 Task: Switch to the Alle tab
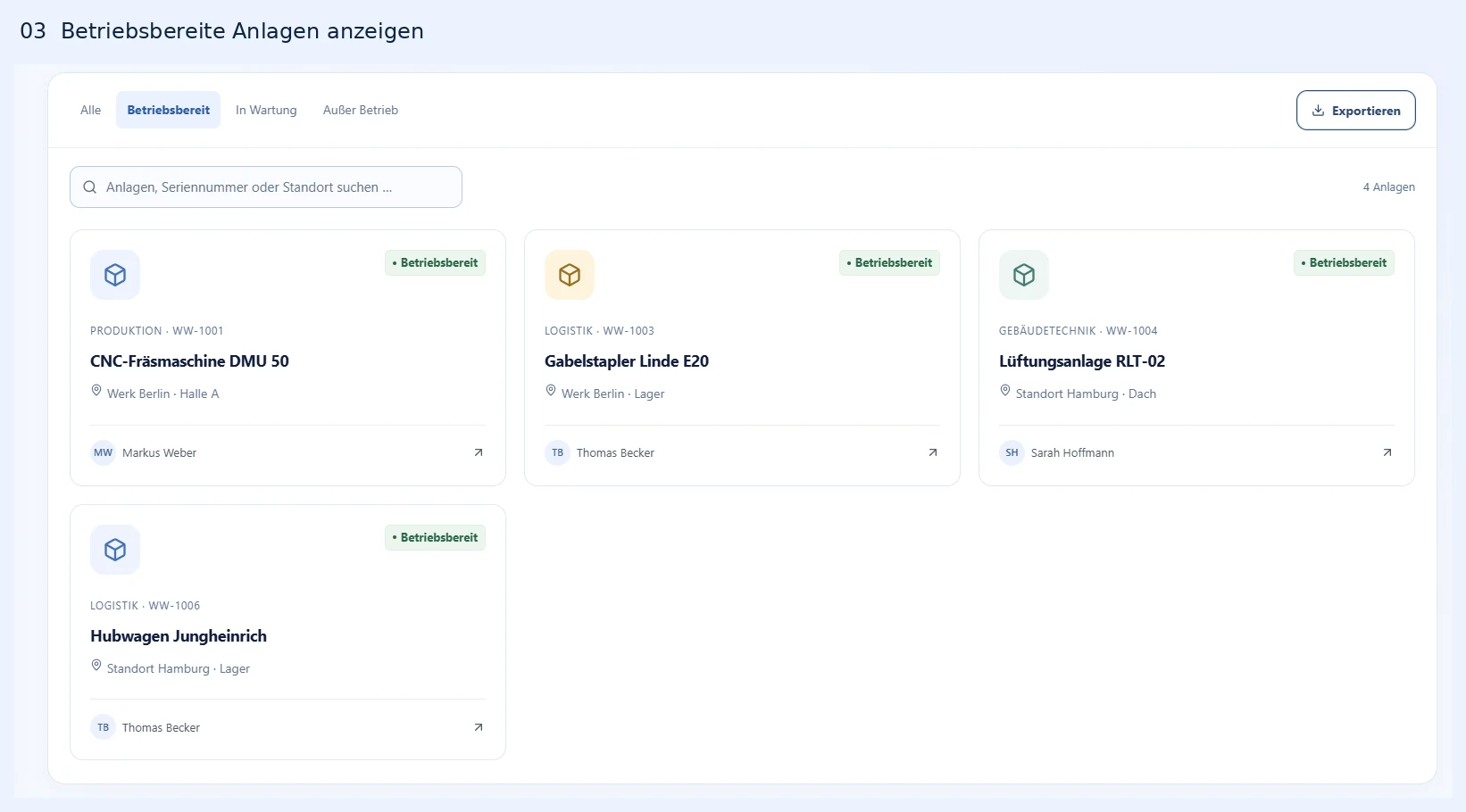[x=91, y=110]
